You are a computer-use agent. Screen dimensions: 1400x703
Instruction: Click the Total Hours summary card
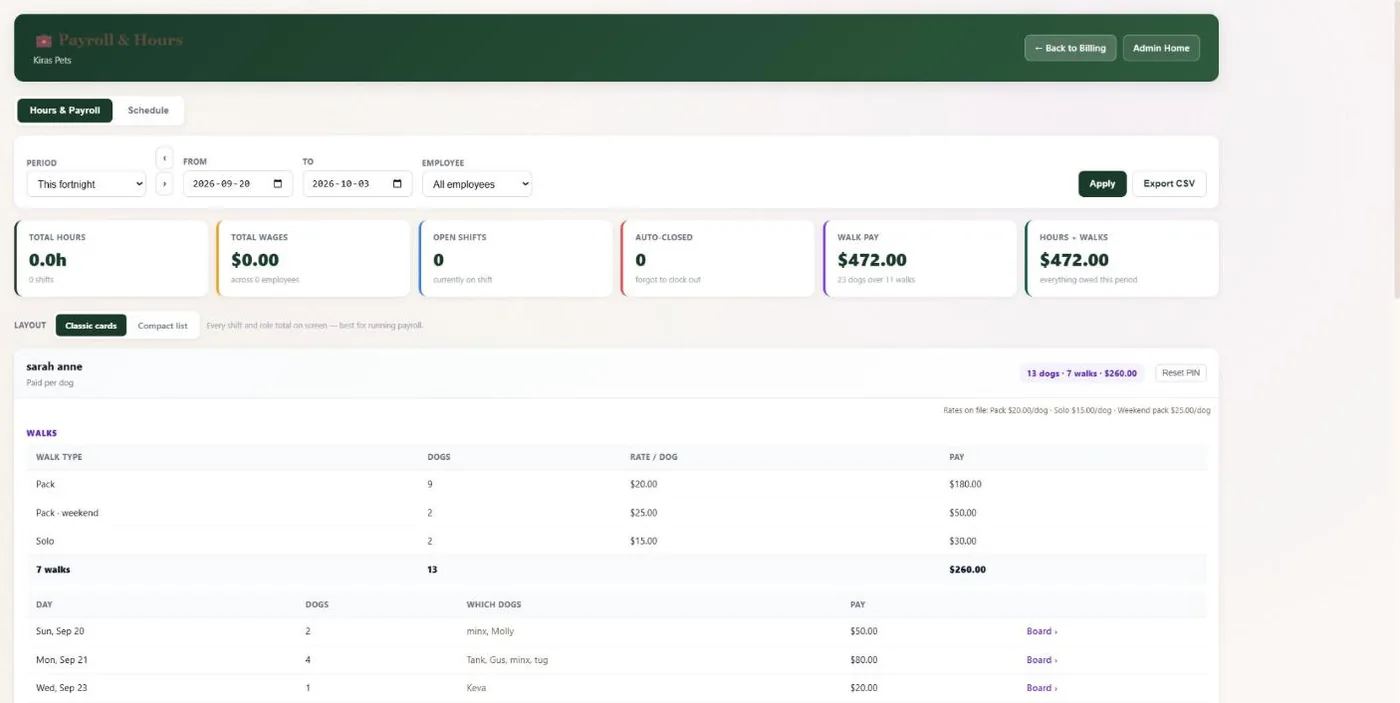pyautogui.click(x=111, y=259)
